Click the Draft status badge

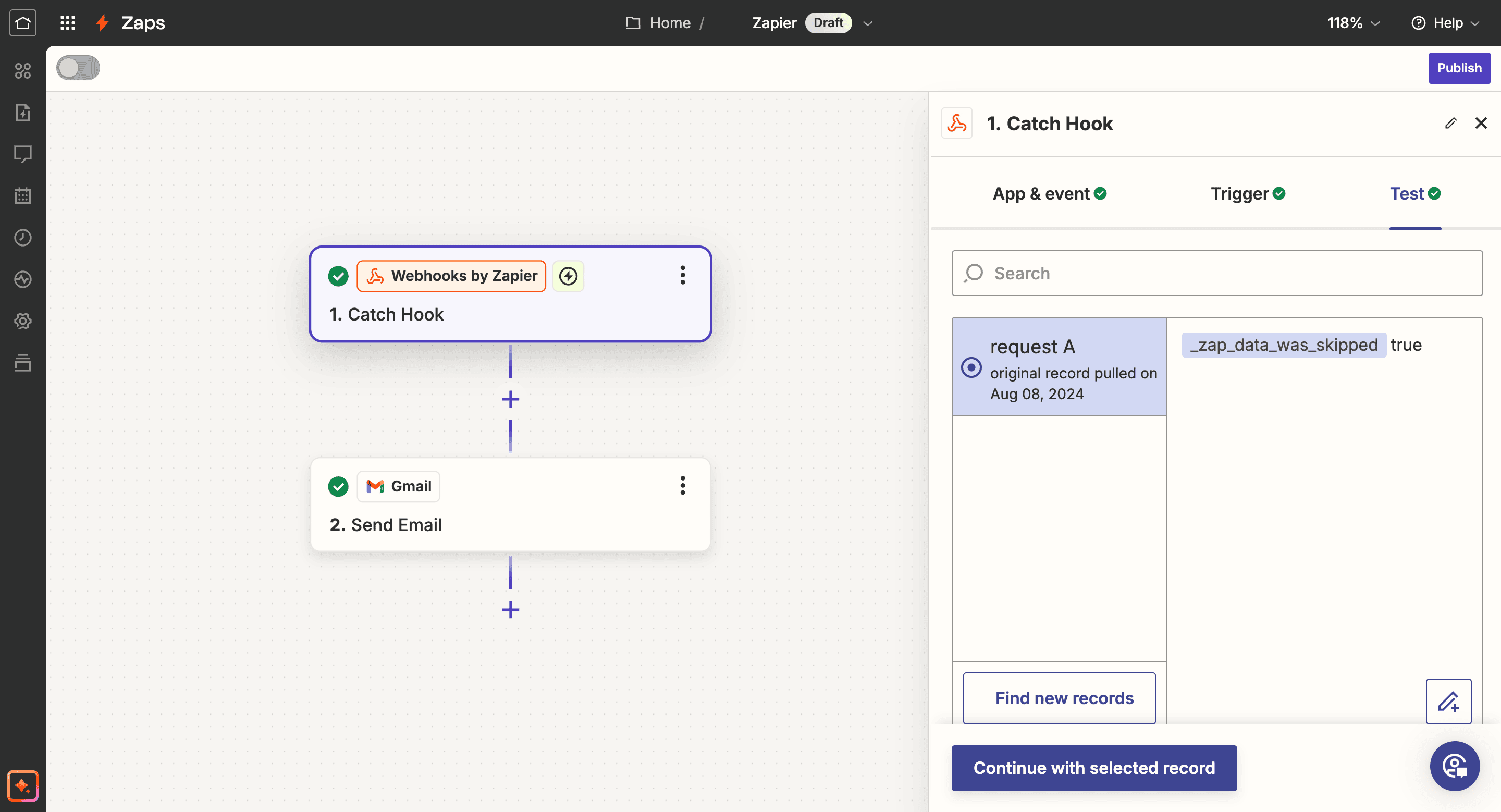tap(828, 23)
